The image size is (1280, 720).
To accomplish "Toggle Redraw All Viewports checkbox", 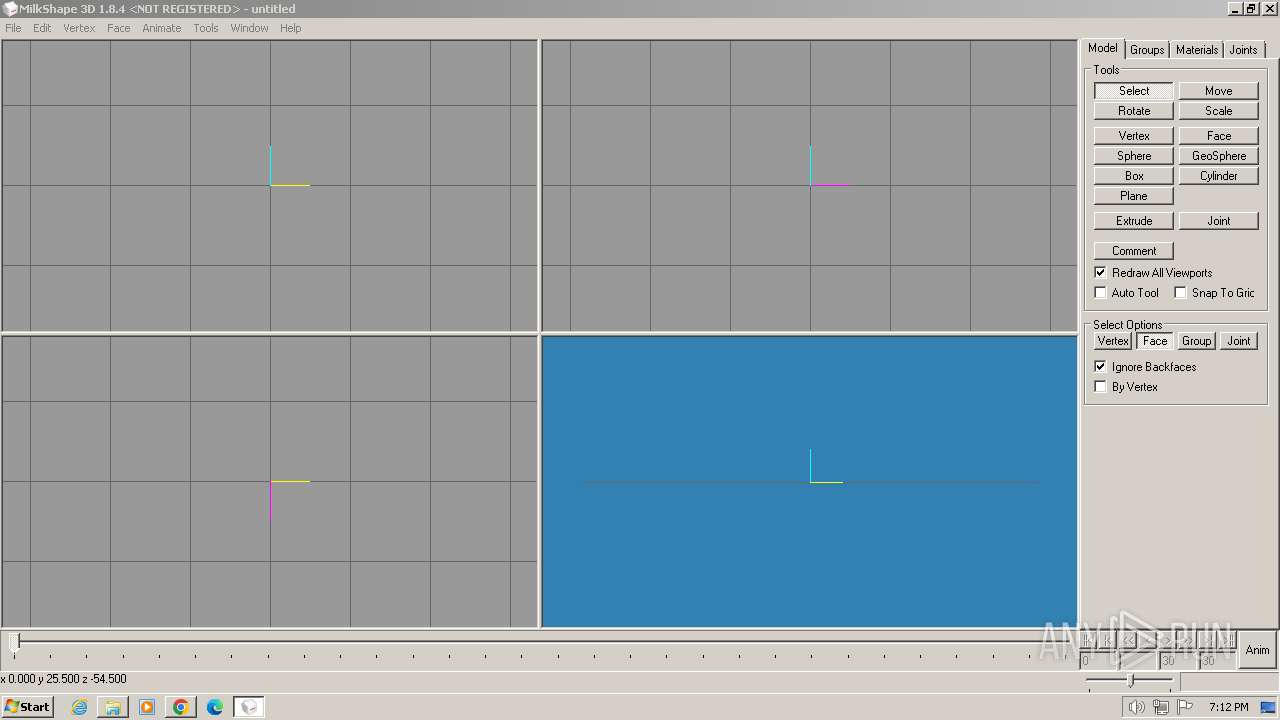I will tap(1101, 273).
